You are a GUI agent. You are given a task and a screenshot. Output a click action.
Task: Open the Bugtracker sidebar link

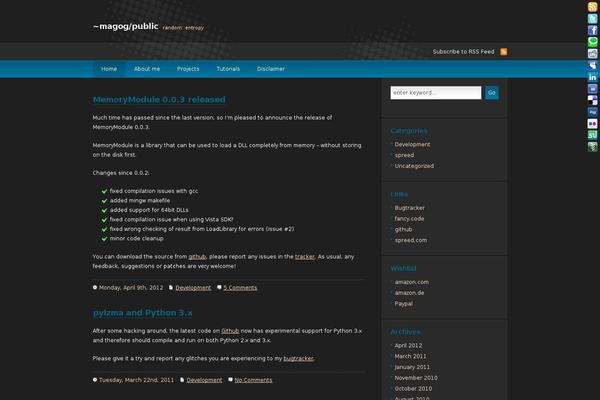pos(409,208)
